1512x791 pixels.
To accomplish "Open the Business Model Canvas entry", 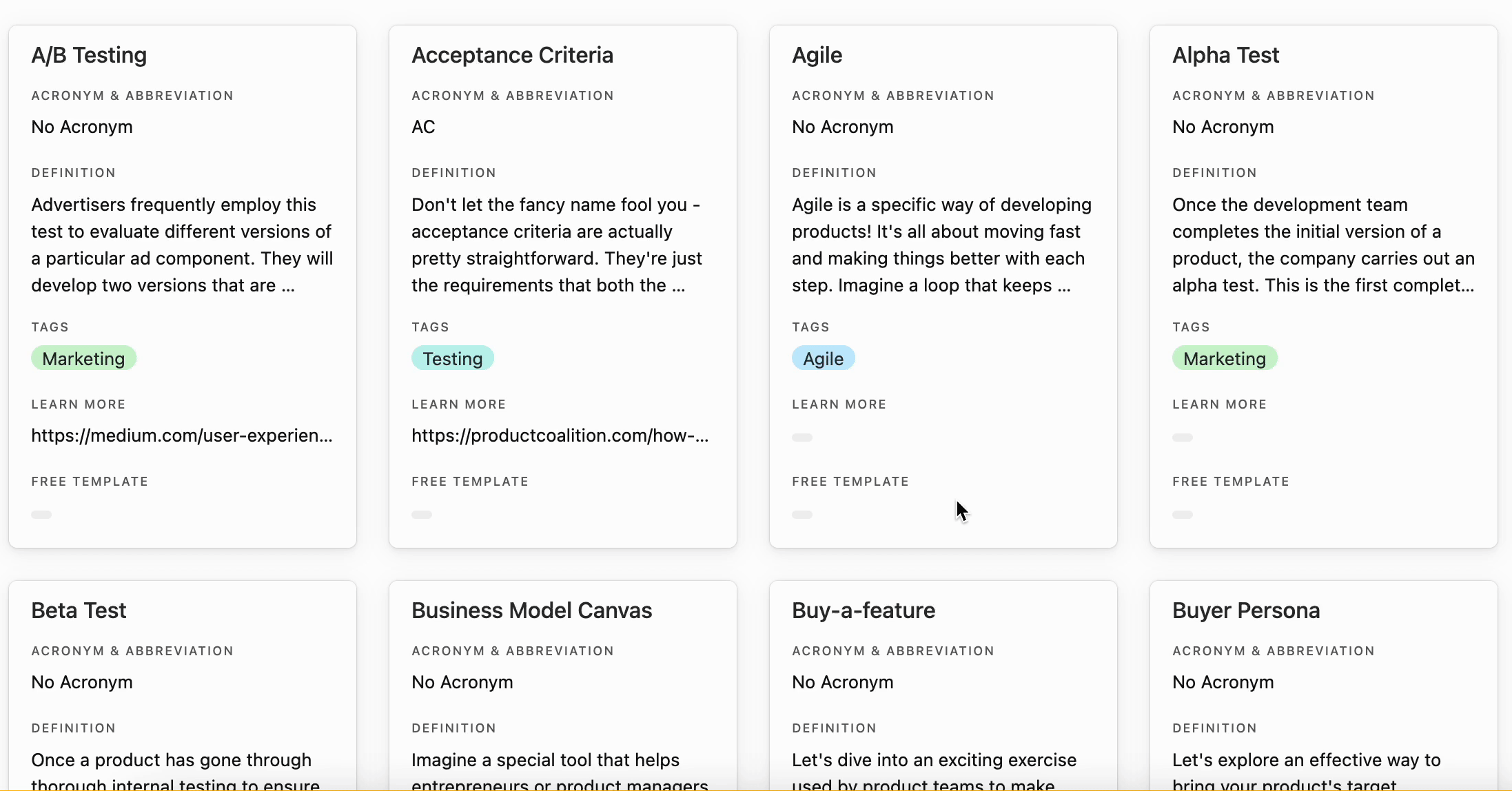I will coord(531,610).
